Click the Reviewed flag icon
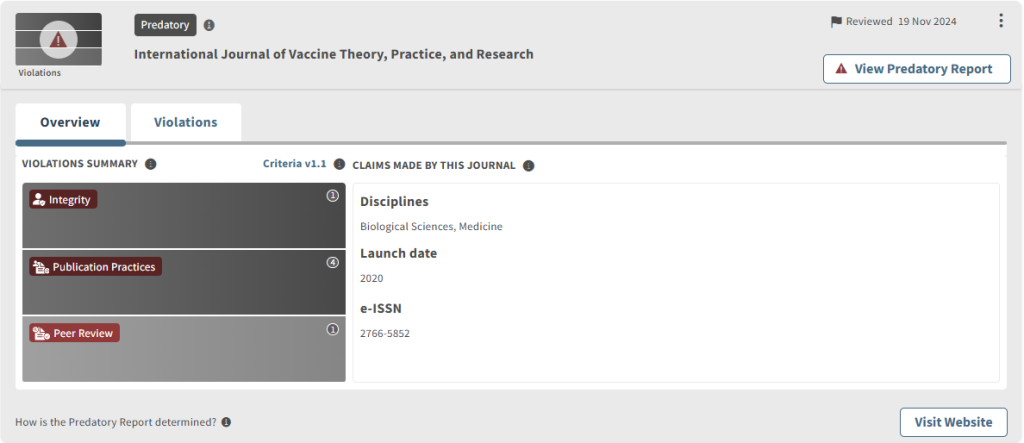The width and height of the screenshot is (1024, 443). pos(836,22)
